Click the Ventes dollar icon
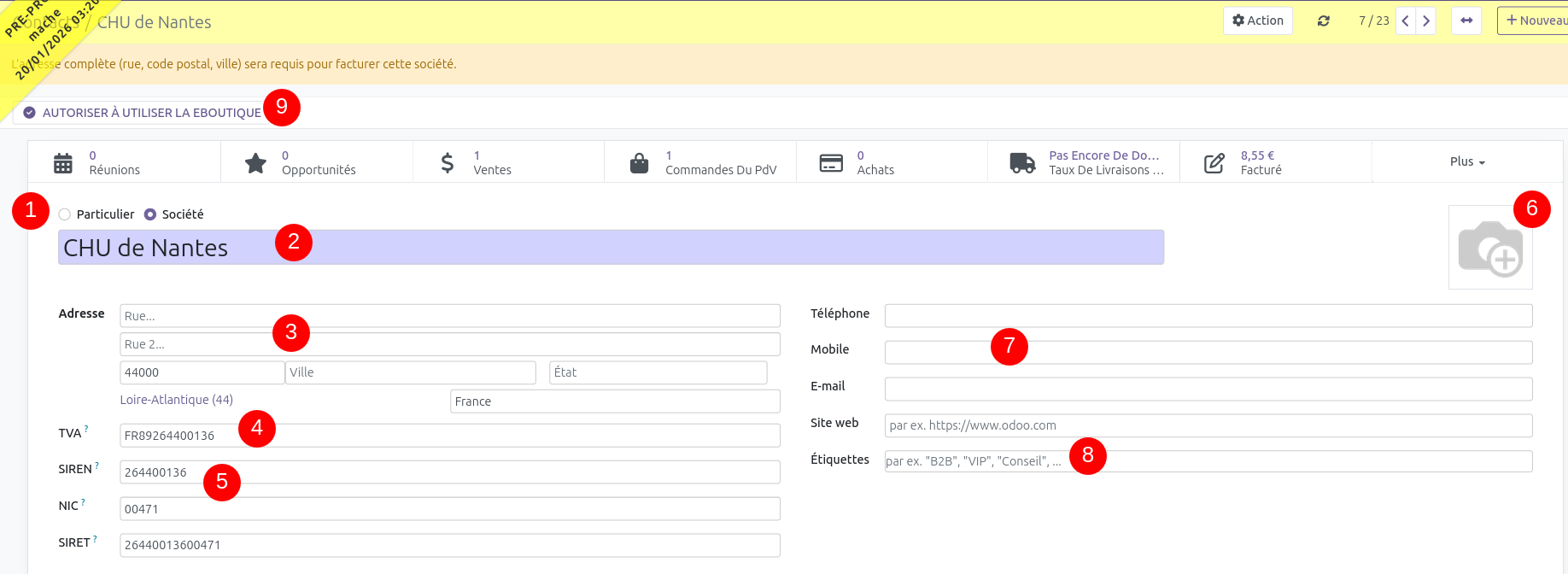1568x574 pixels. [447, 162]
